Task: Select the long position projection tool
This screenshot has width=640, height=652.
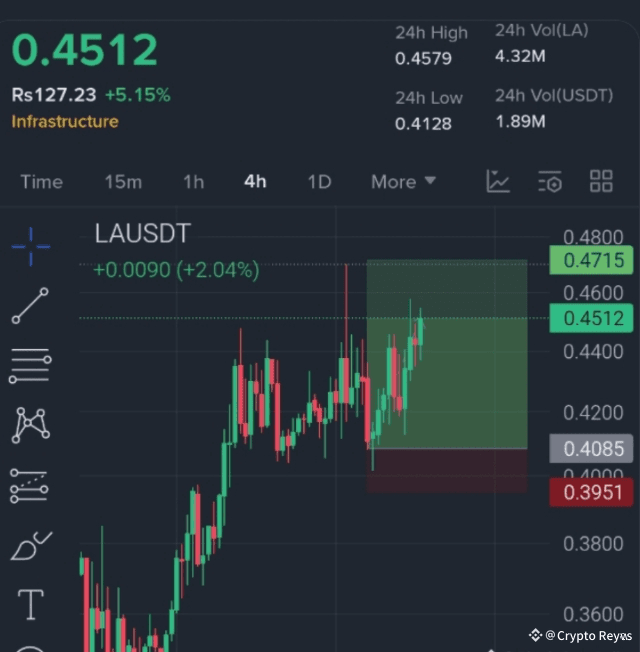Action: click(x=29, y=486)
